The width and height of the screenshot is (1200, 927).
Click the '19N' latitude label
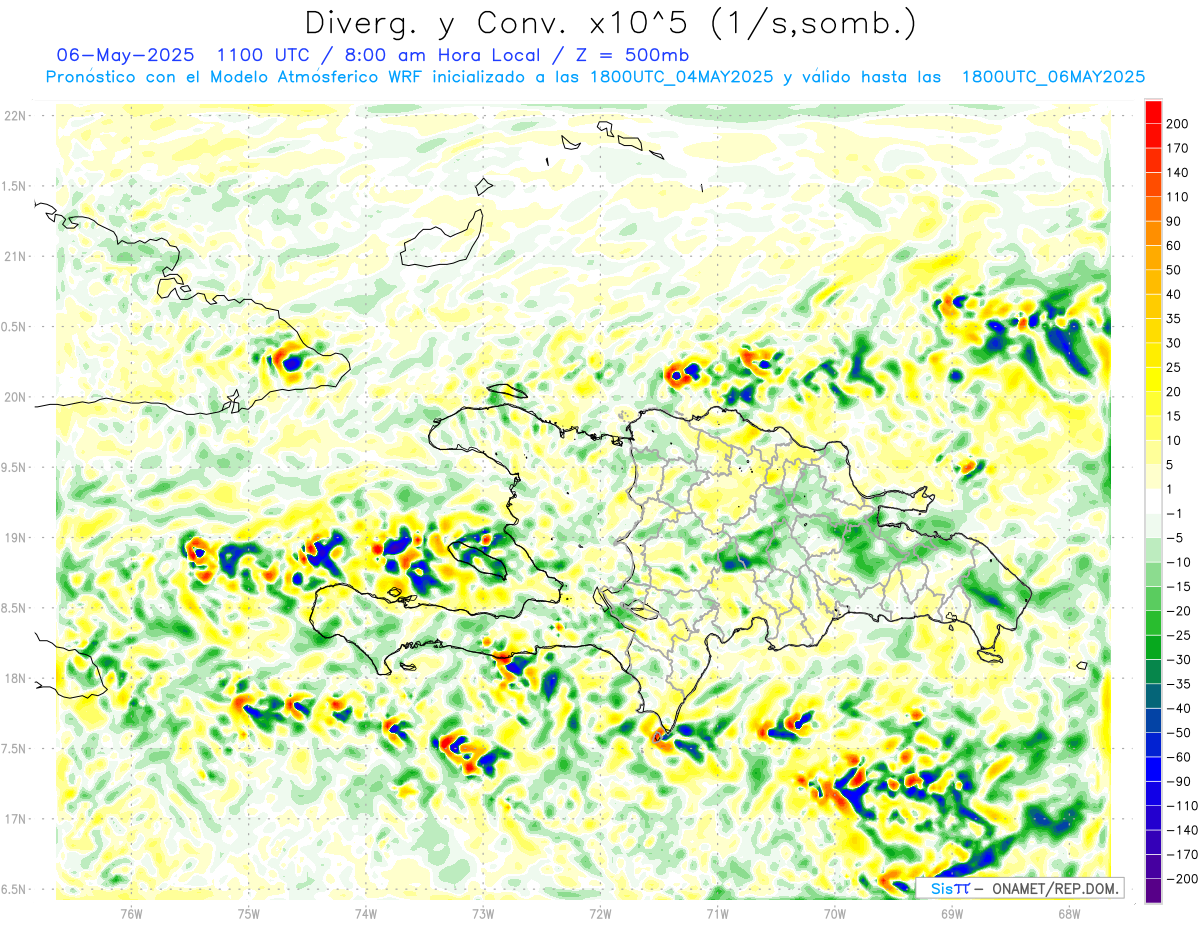point(16,537)
